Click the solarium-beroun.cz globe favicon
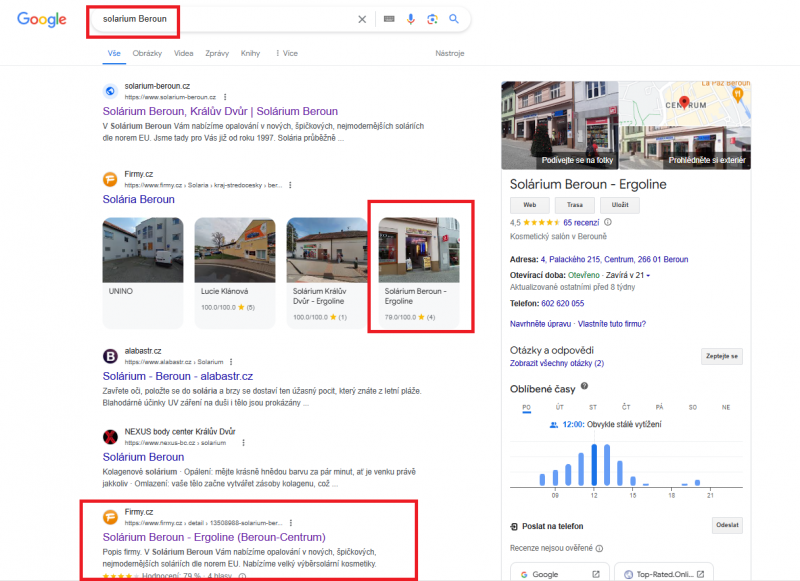Viewport: 800px width, 581px height. (x=110, y=91)
